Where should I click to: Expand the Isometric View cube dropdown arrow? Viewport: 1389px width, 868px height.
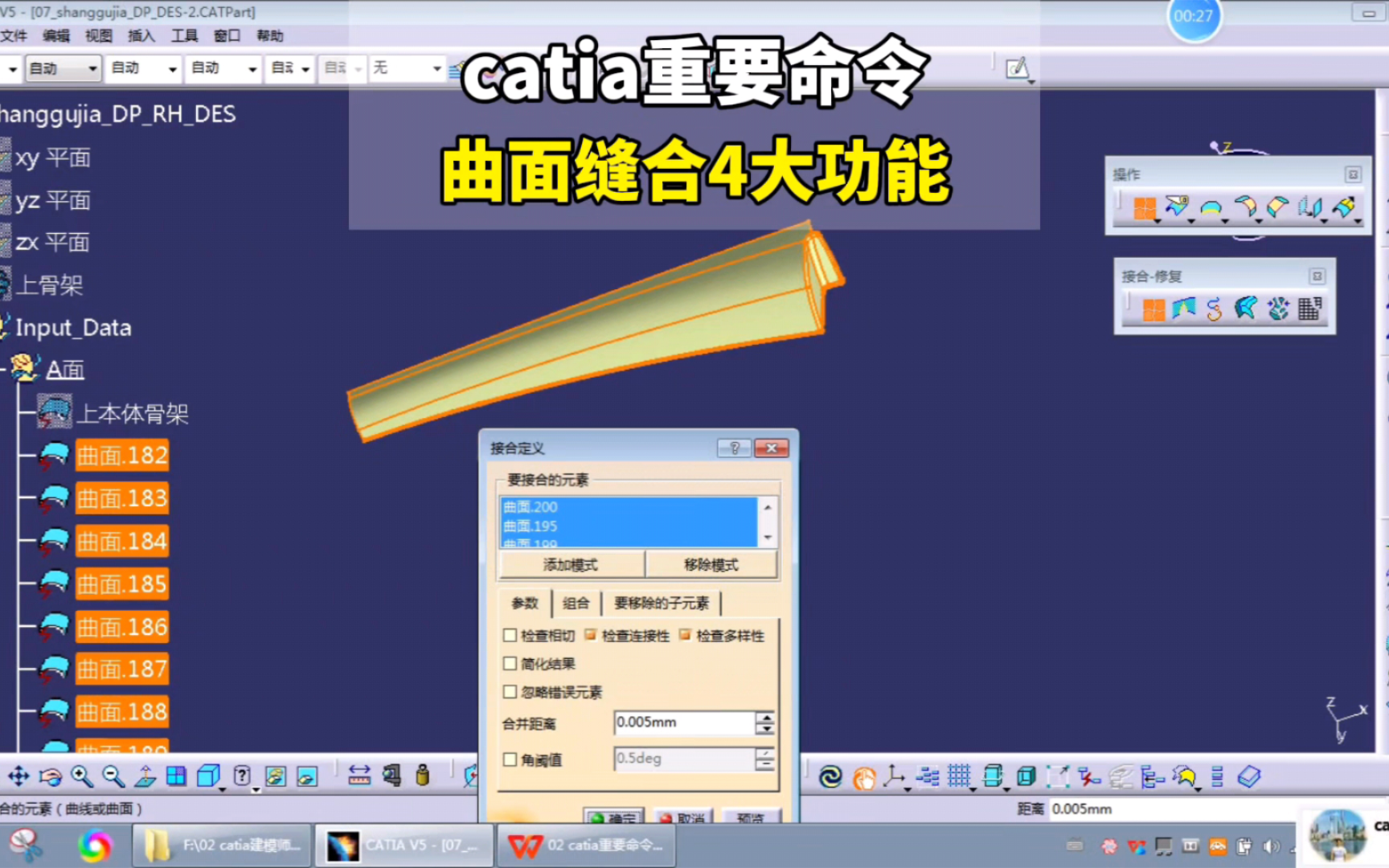point(222,789)
